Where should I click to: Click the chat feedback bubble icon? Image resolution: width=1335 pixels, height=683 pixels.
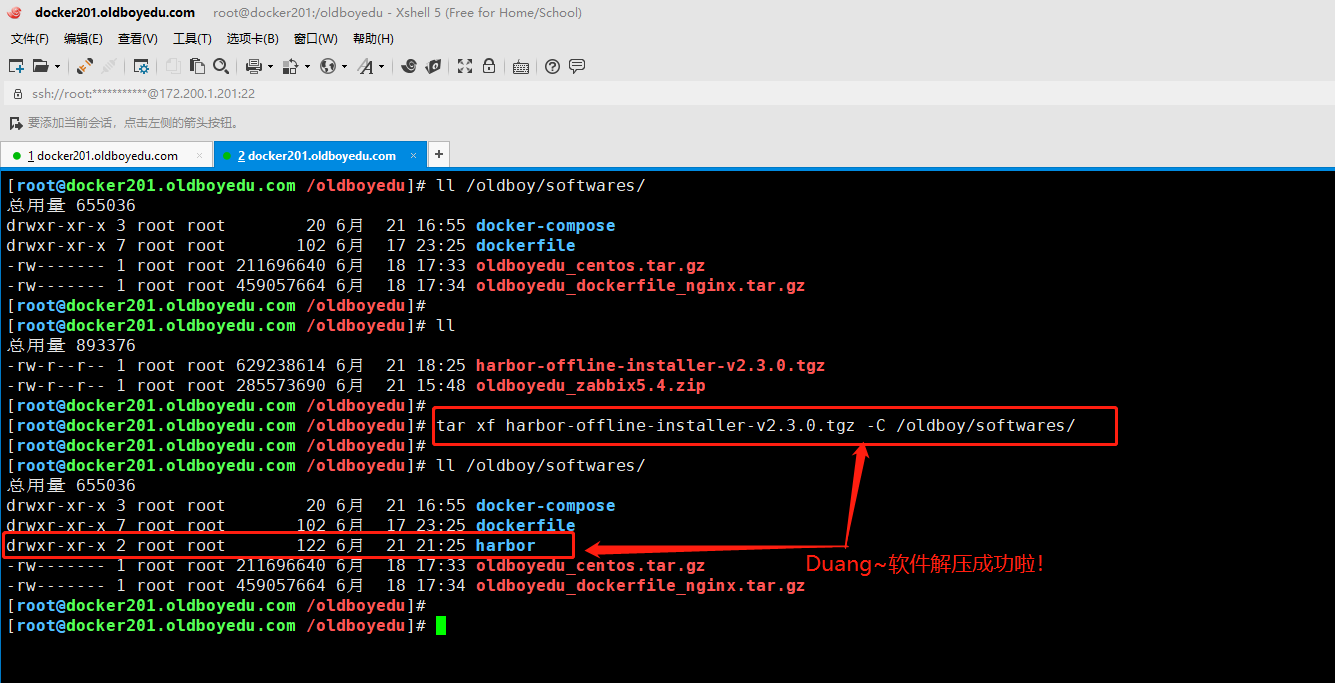click(x=577, y=66)
